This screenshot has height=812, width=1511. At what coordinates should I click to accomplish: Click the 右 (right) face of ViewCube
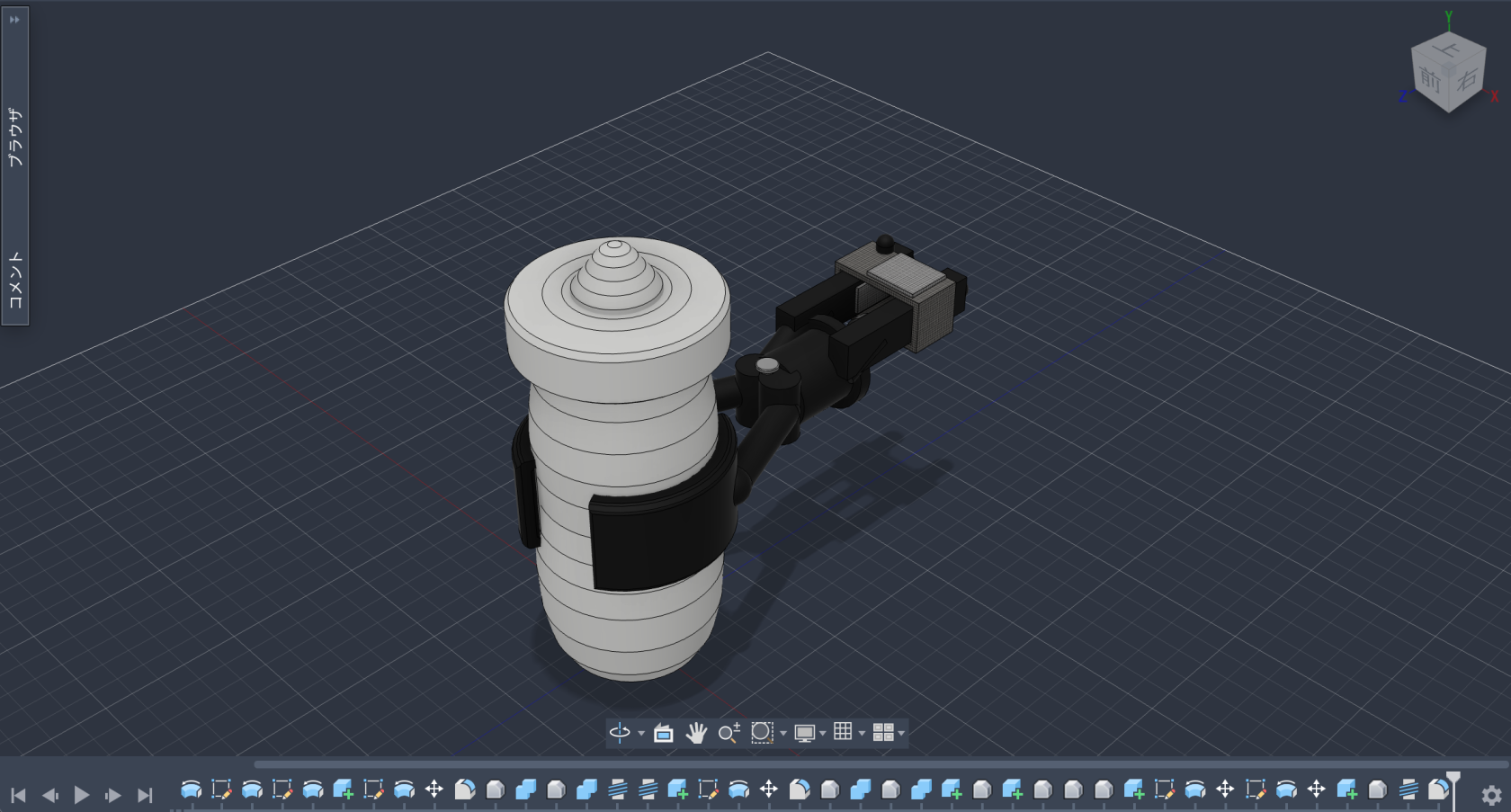click(1467, 79)
